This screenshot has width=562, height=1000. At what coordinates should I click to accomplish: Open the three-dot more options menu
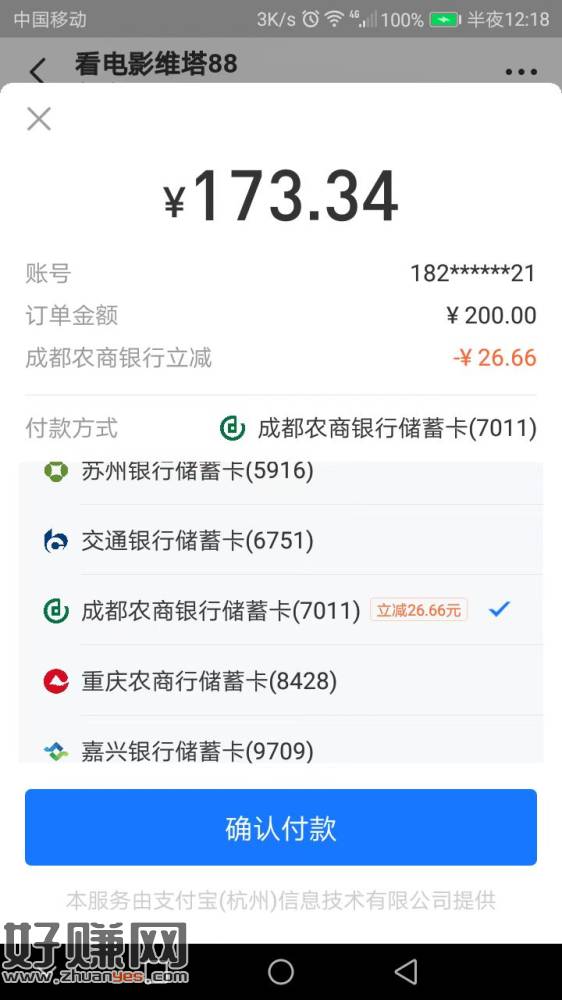click(521, 71)
